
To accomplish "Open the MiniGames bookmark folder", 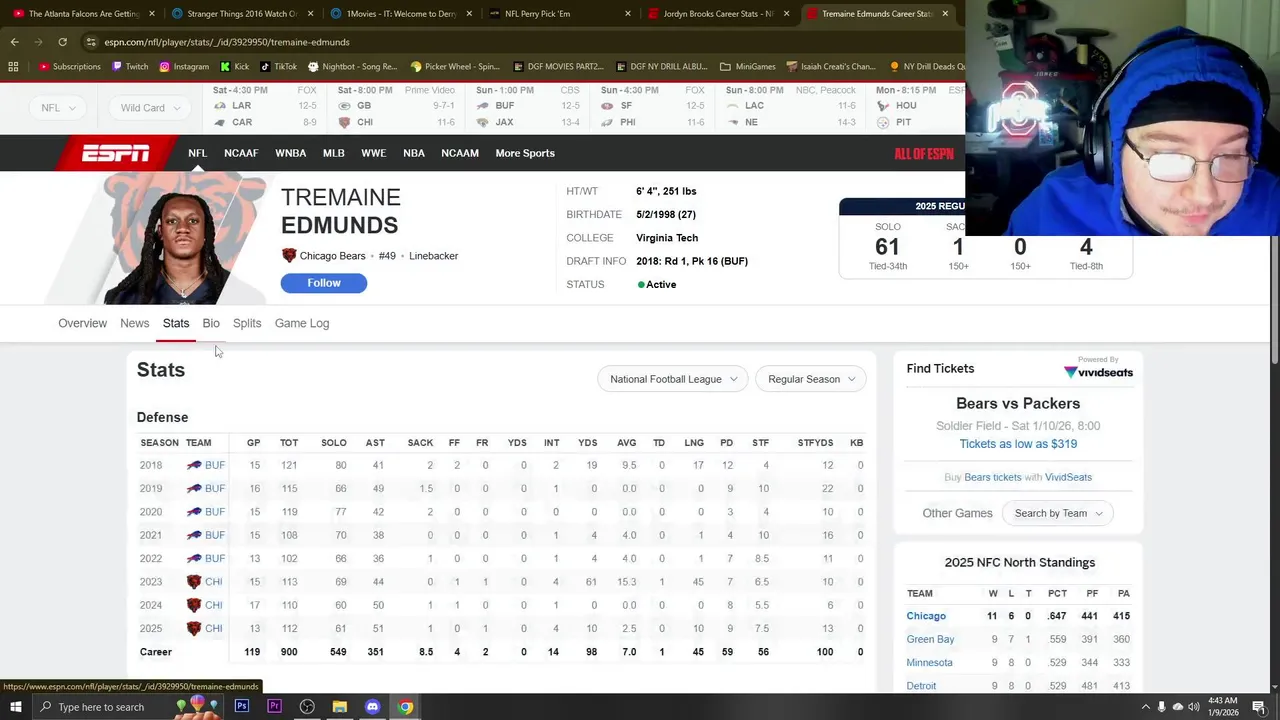I will pos(747,67).
